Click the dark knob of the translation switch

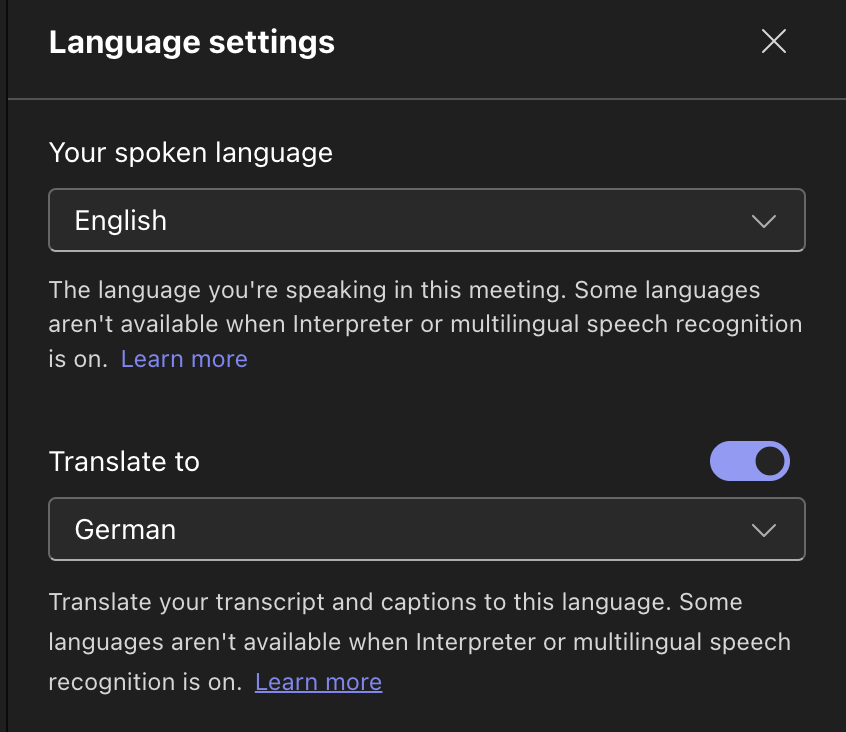coord(769,461)
